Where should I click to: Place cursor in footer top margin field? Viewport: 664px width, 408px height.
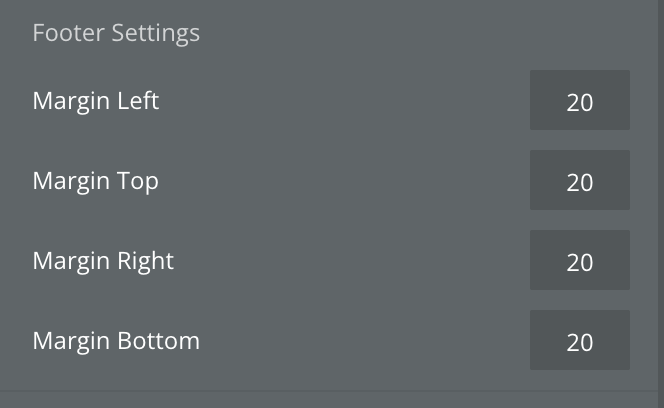coord(580,181)
